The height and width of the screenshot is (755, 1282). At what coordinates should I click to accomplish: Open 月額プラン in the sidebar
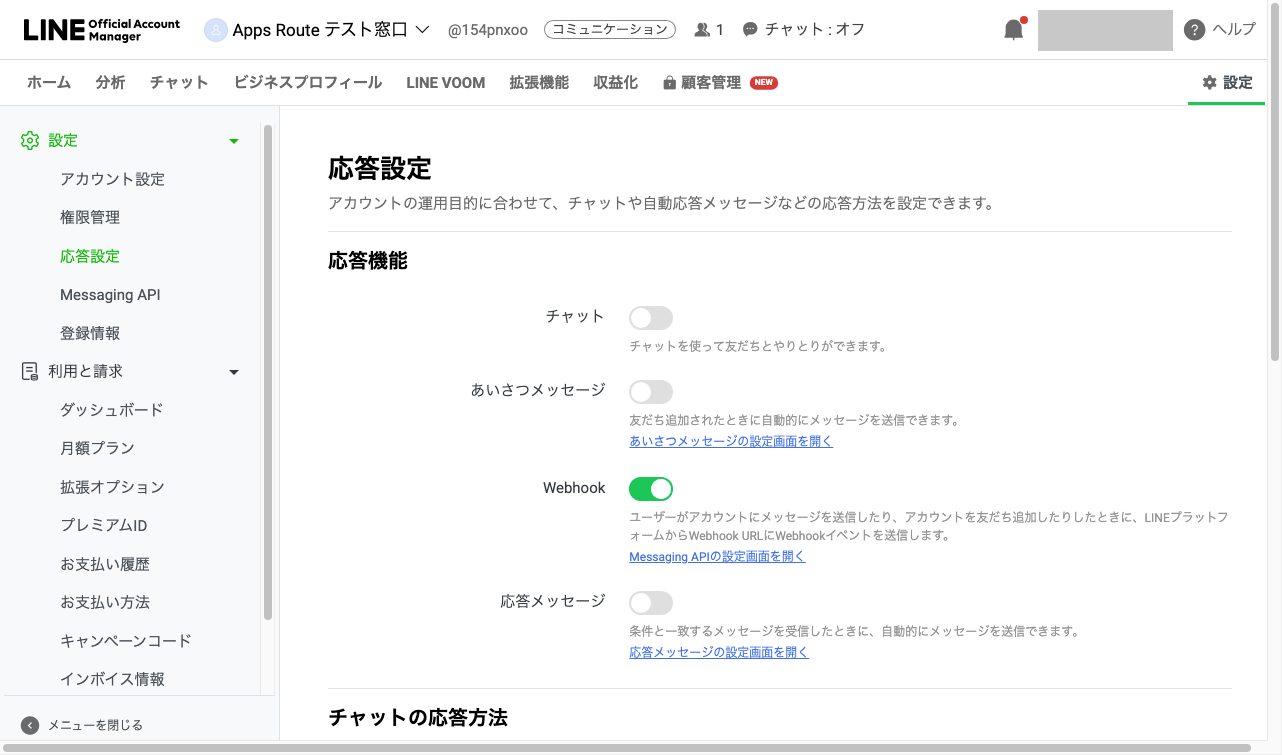[97, 448]
